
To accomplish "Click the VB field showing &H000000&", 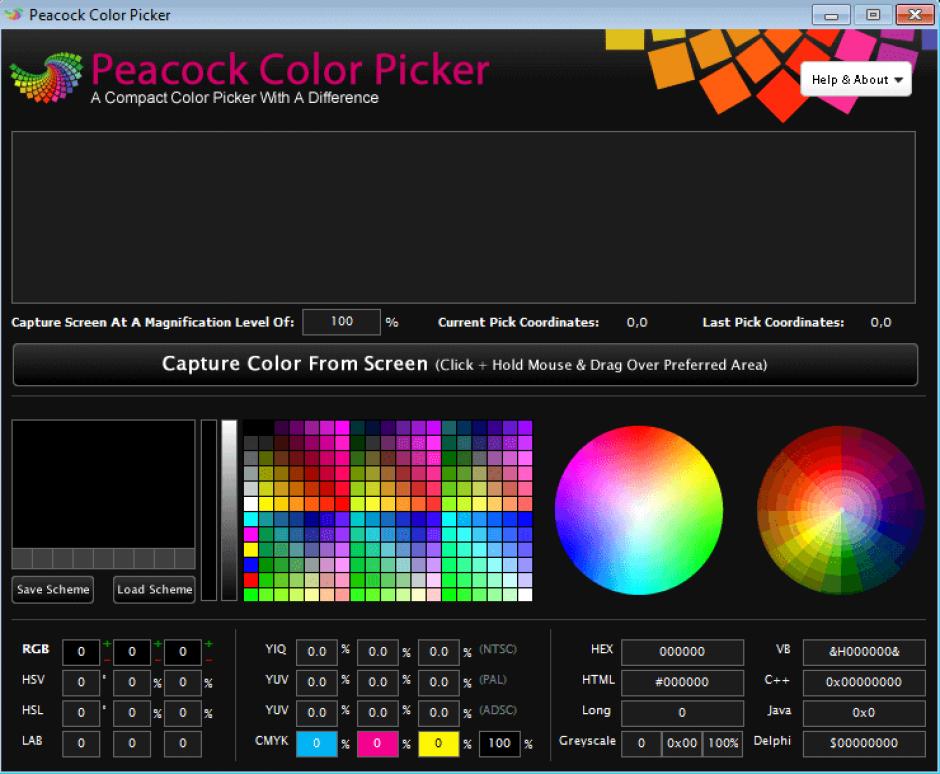I will 864,652.
